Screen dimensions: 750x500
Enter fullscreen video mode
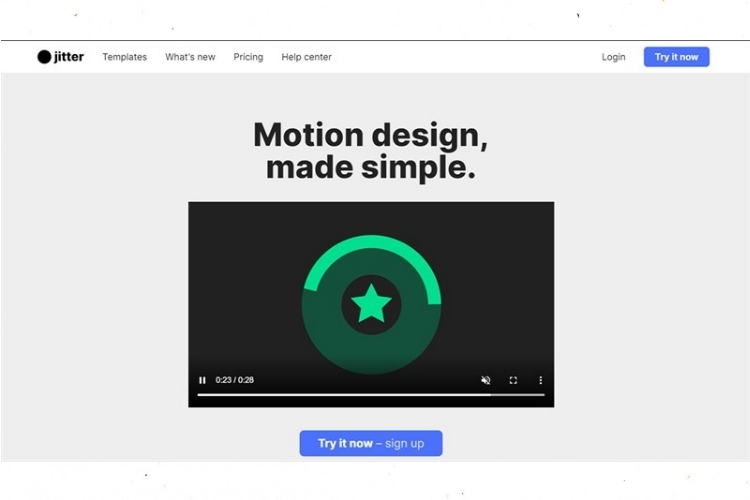click(513, 380)
